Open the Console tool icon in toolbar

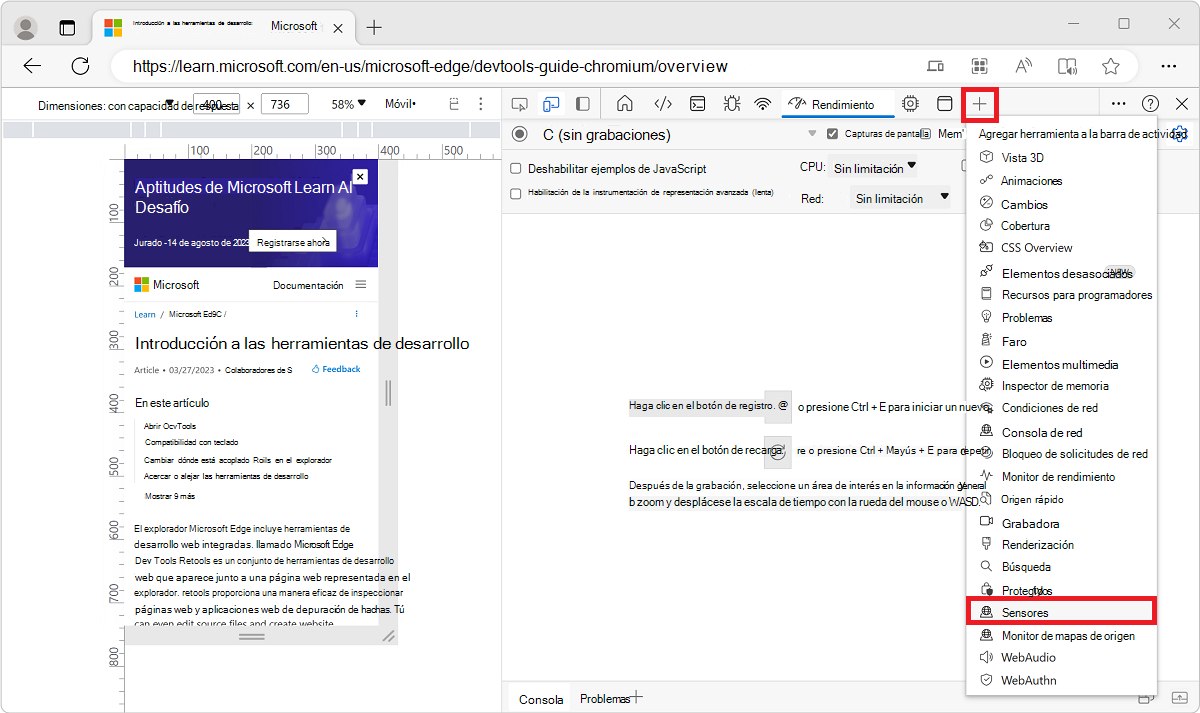[699, 103]
